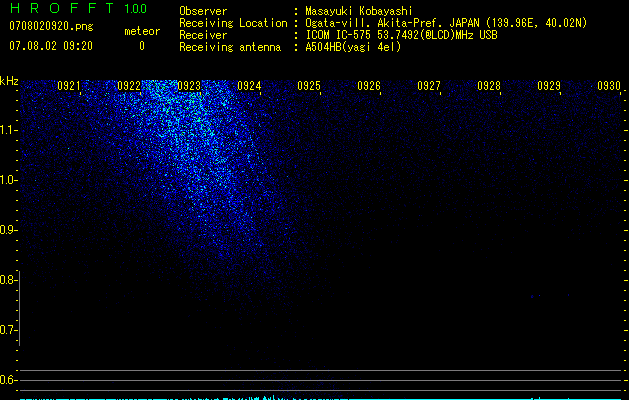629x400 pixels.
Task: Click the antenna text A504HB(yagi 4el)
Action: point(353,47)
